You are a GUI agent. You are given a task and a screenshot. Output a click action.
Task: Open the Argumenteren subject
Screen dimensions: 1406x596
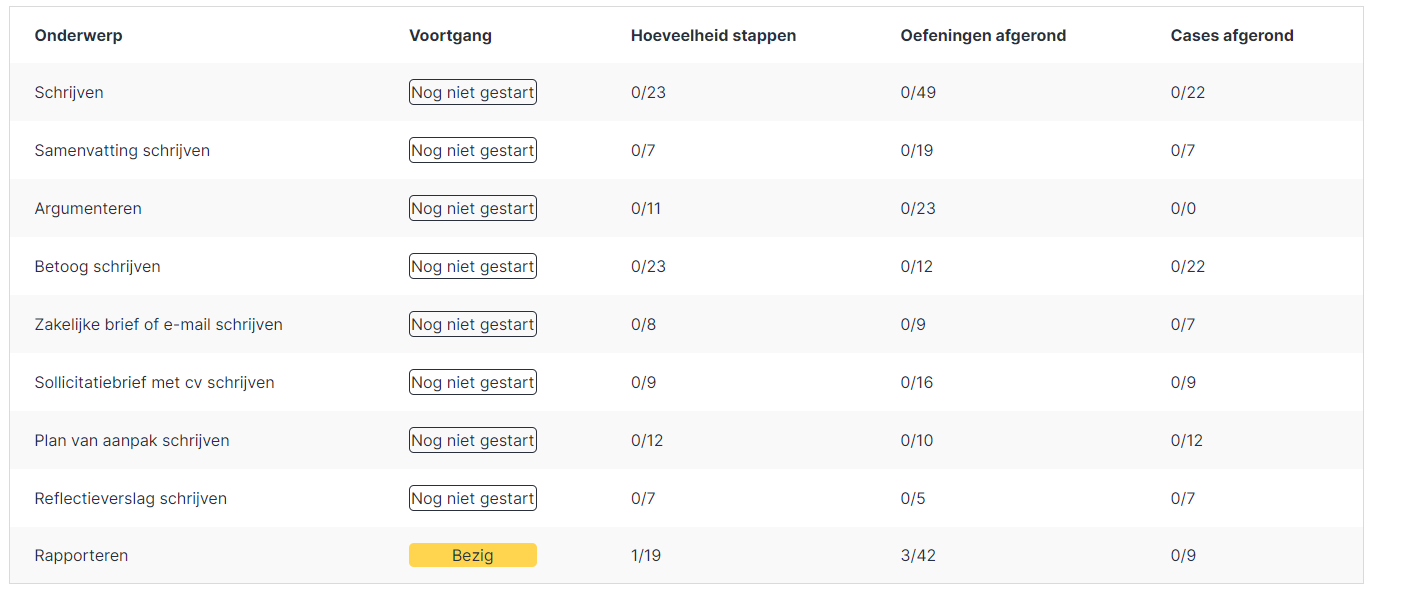[88, 209]
